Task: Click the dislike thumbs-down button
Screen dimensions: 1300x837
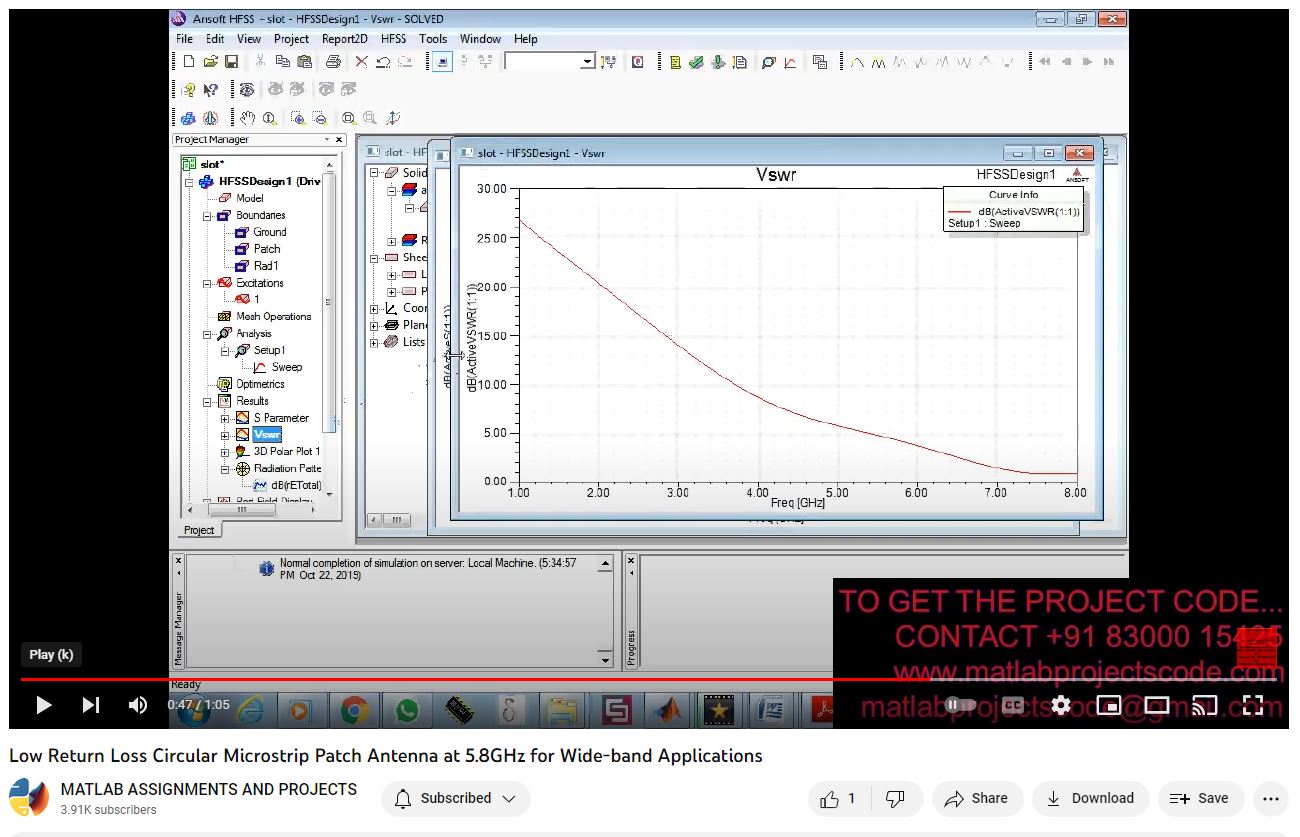Action: point(896,799)
